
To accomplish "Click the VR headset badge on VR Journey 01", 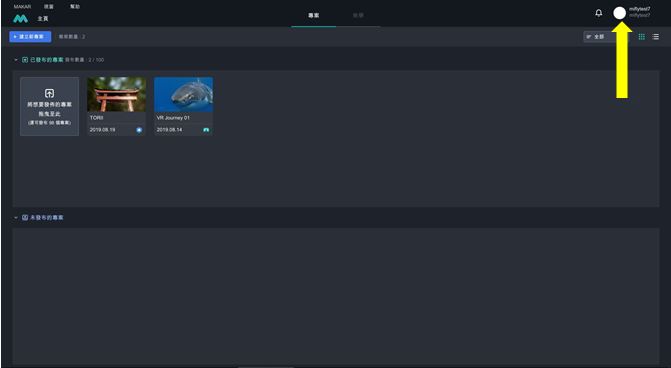I will (x=206, y=130).
